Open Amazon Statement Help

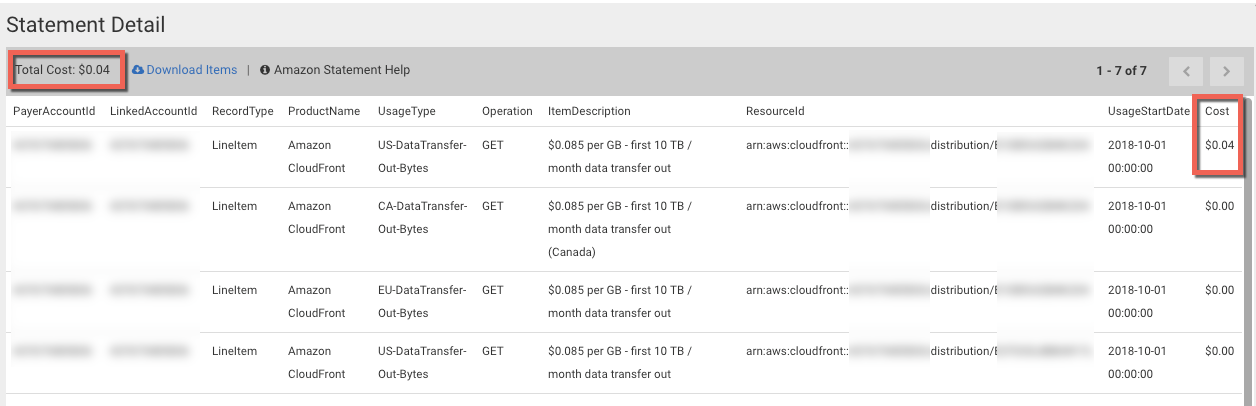(x=342, y=70)
